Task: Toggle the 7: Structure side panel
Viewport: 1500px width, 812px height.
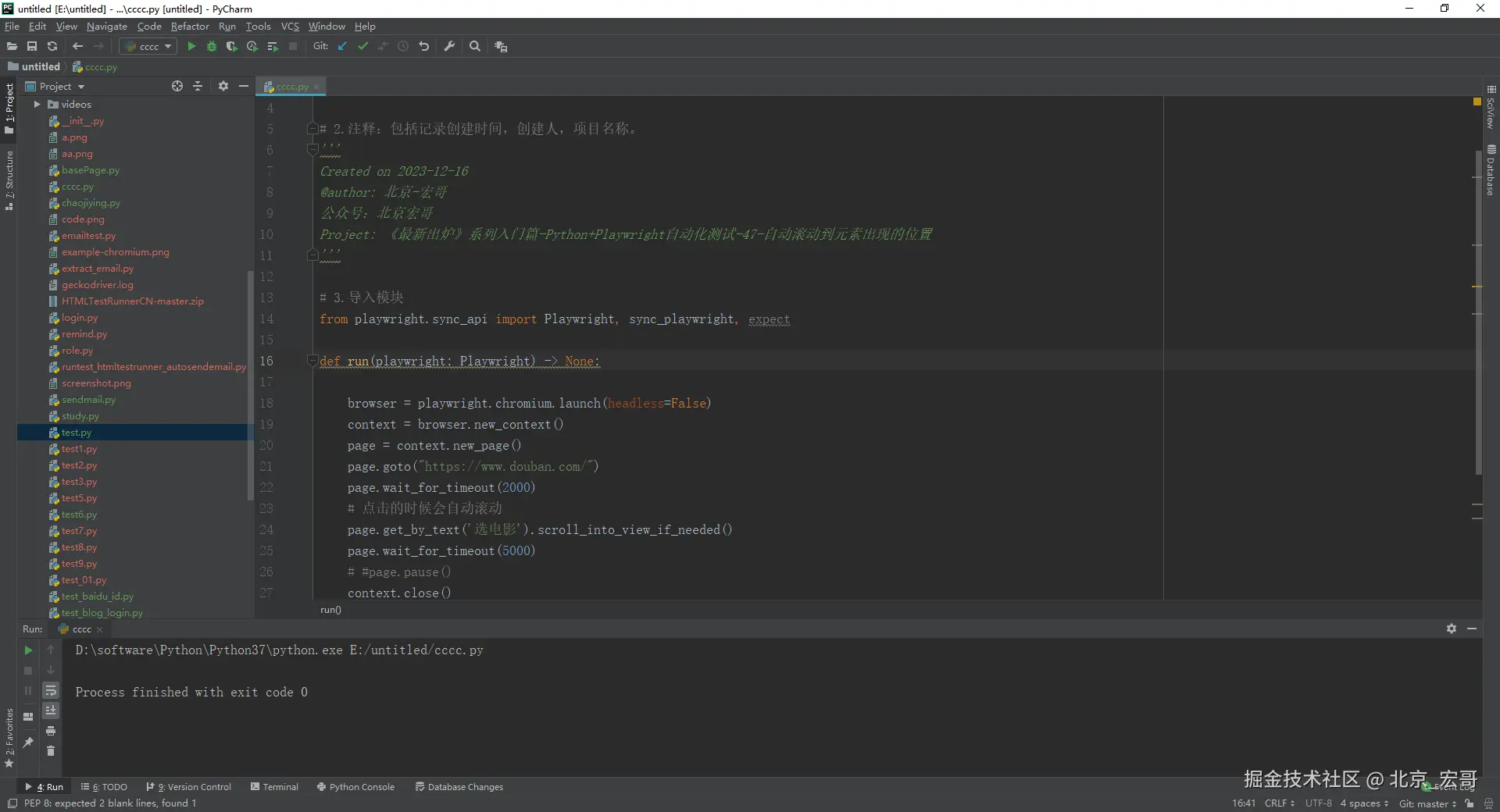Action: [9, 180]
